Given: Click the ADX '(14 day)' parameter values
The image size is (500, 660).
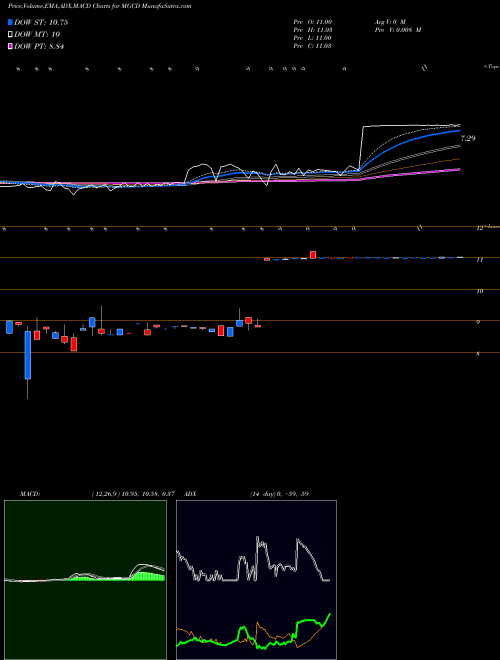Looking at the screenshot, I should tap(263, 494).
